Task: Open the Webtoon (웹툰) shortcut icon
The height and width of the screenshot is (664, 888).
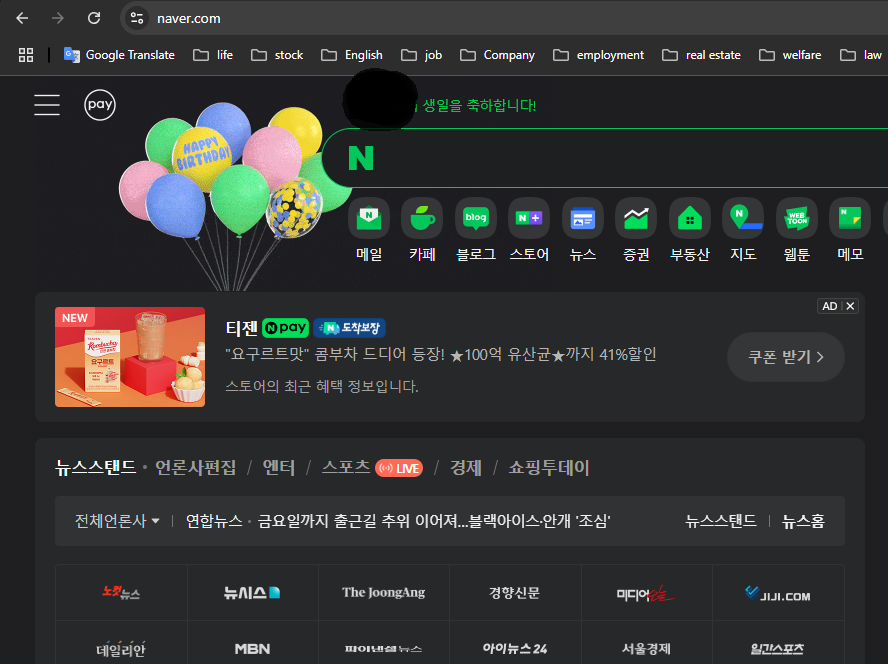Action: tap(797, 218)
